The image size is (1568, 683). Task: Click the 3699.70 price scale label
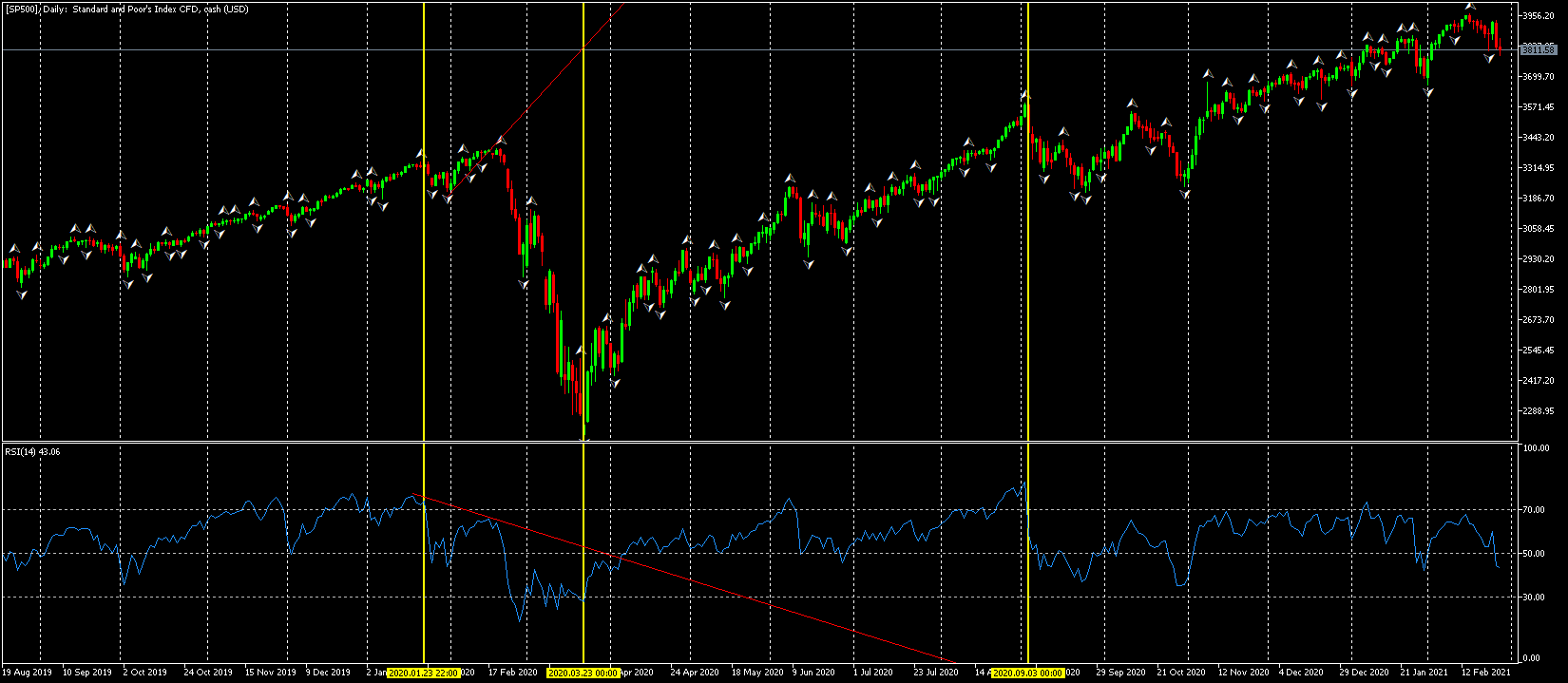tap(1539, 77)
